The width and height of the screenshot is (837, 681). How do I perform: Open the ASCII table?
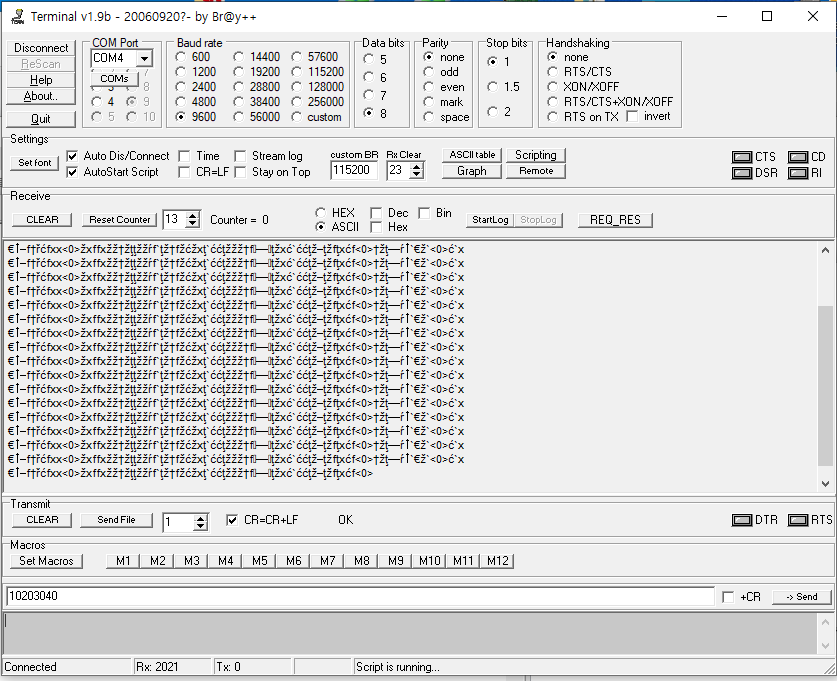point(471,155)
